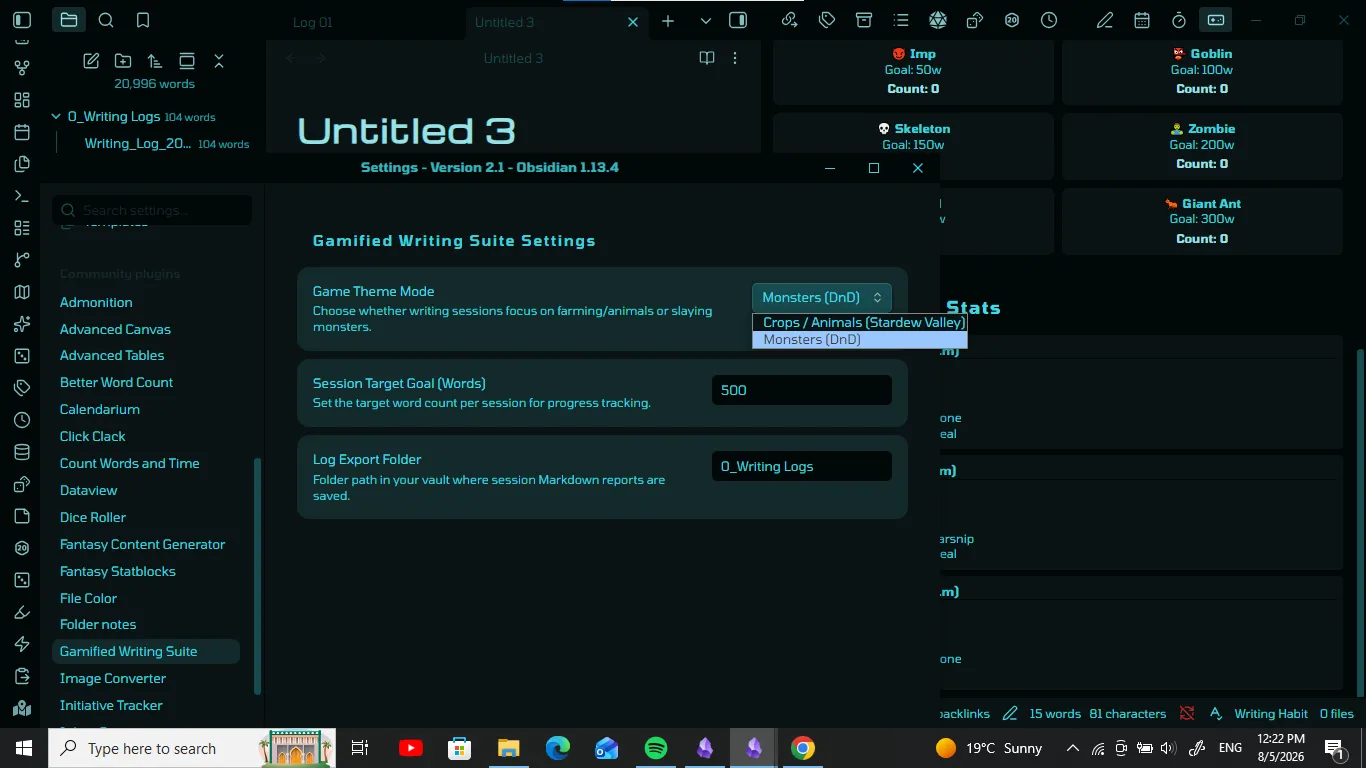Edit Session Target Goal field showing 500

[802, 390]
